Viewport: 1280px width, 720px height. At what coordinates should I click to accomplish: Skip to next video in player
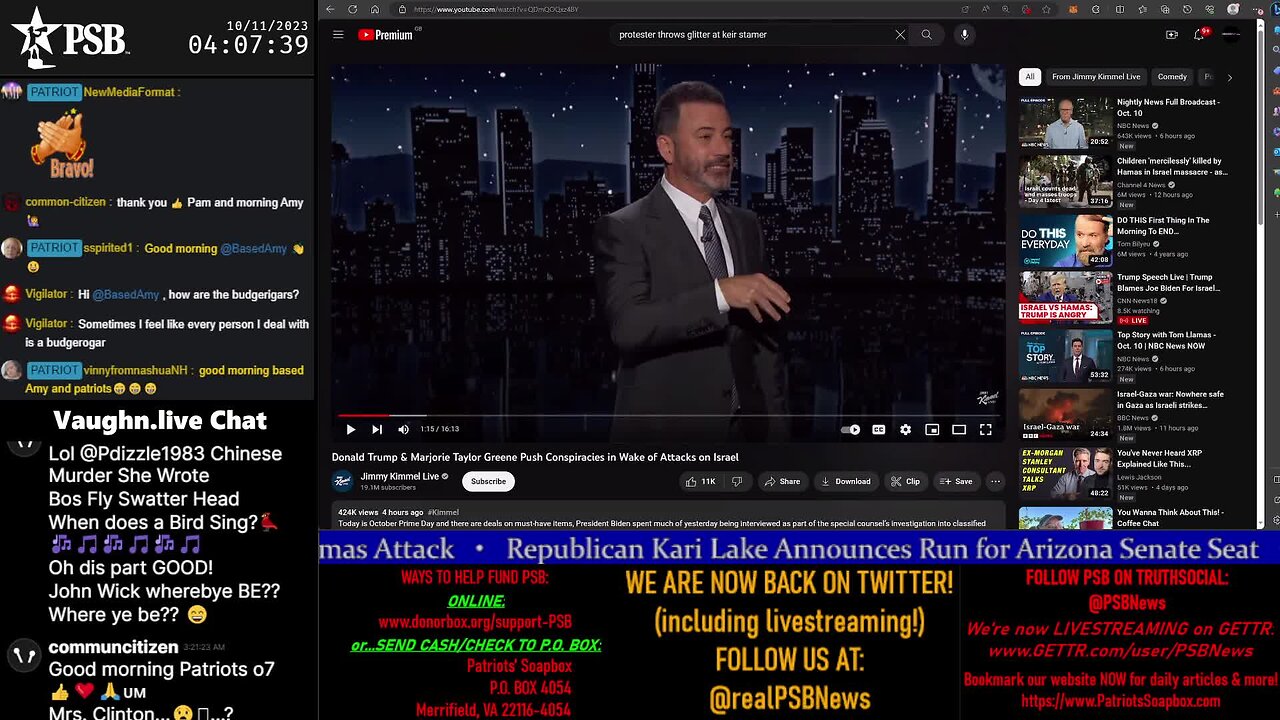click(377, 429)
